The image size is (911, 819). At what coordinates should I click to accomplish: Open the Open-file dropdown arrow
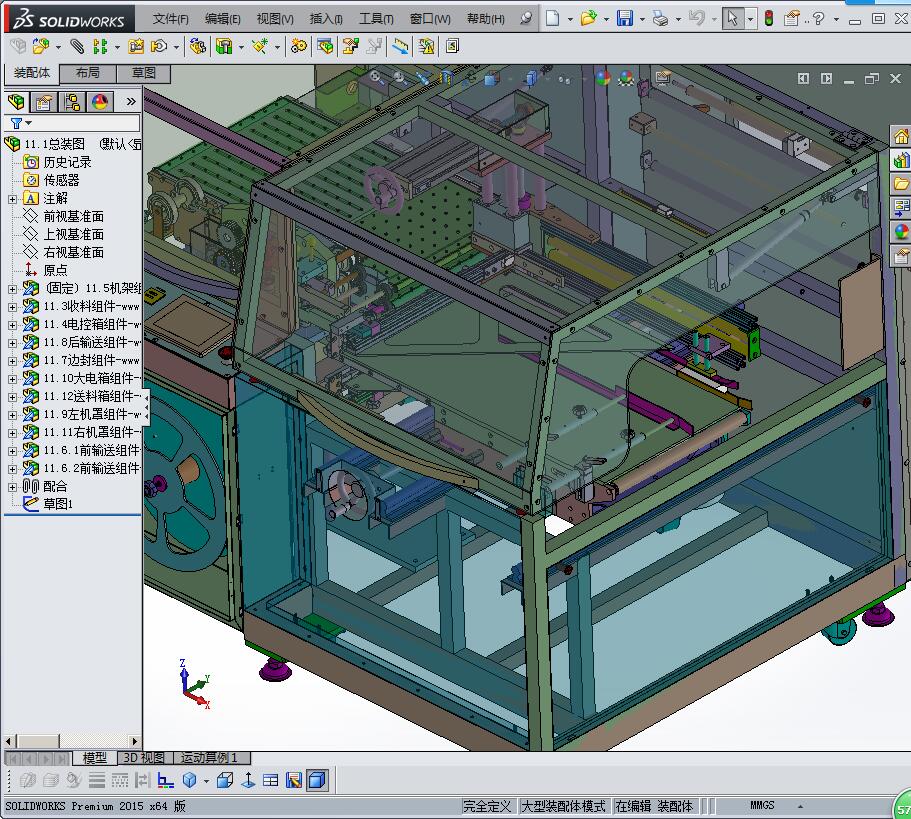[606, 18]
